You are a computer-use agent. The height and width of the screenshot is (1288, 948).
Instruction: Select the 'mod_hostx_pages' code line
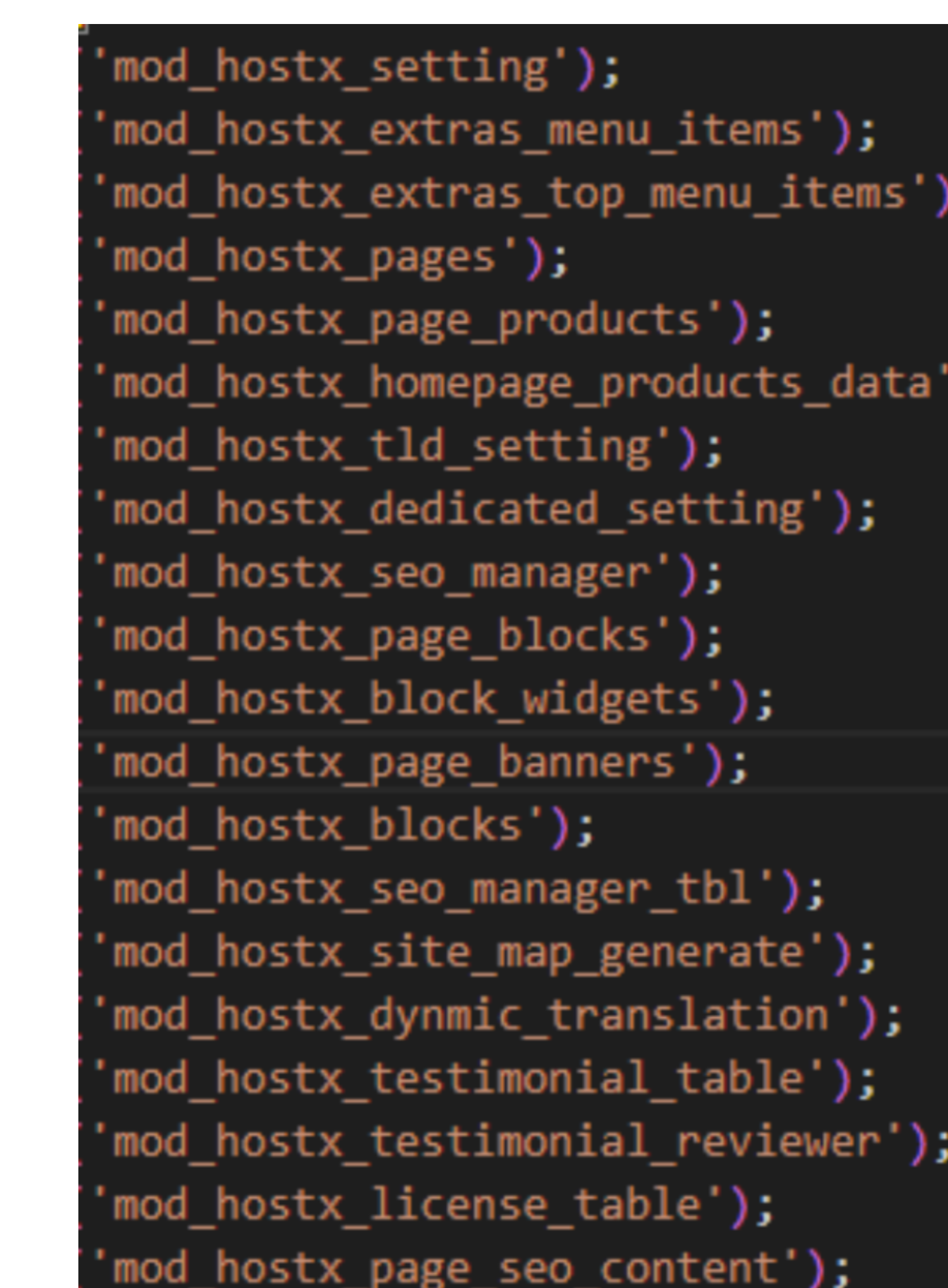pyautogui.click(x=303, y=257)
